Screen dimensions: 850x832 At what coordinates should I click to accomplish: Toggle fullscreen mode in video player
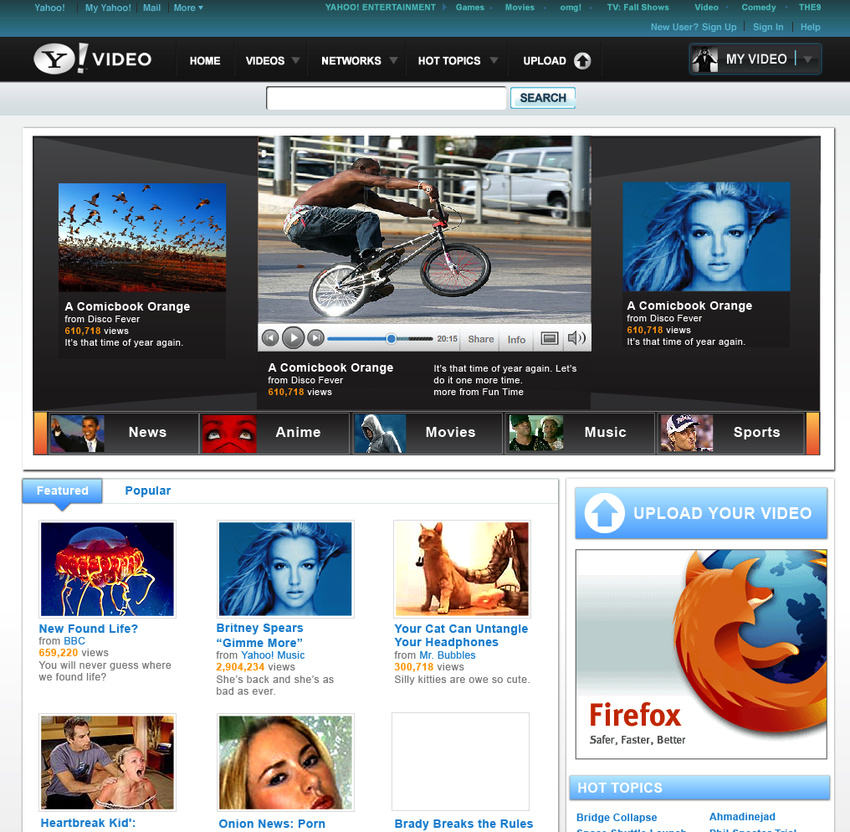coord(549,339)
